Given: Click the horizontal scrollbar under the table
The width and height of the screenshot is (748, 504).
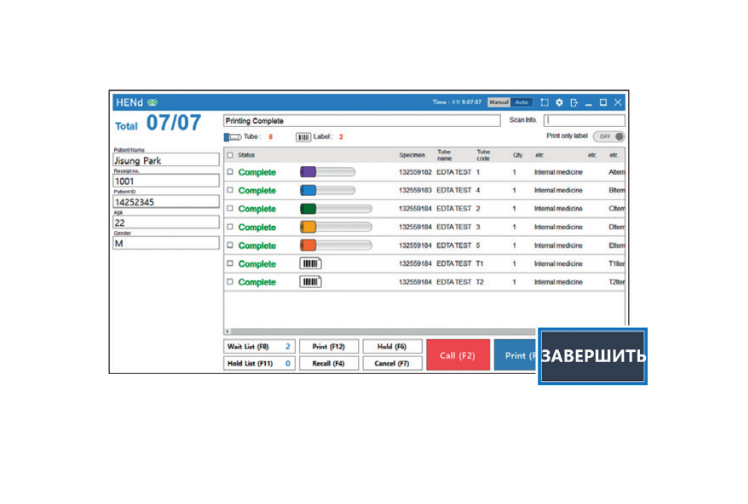Looking at the screenshot, I should (383, 331).
